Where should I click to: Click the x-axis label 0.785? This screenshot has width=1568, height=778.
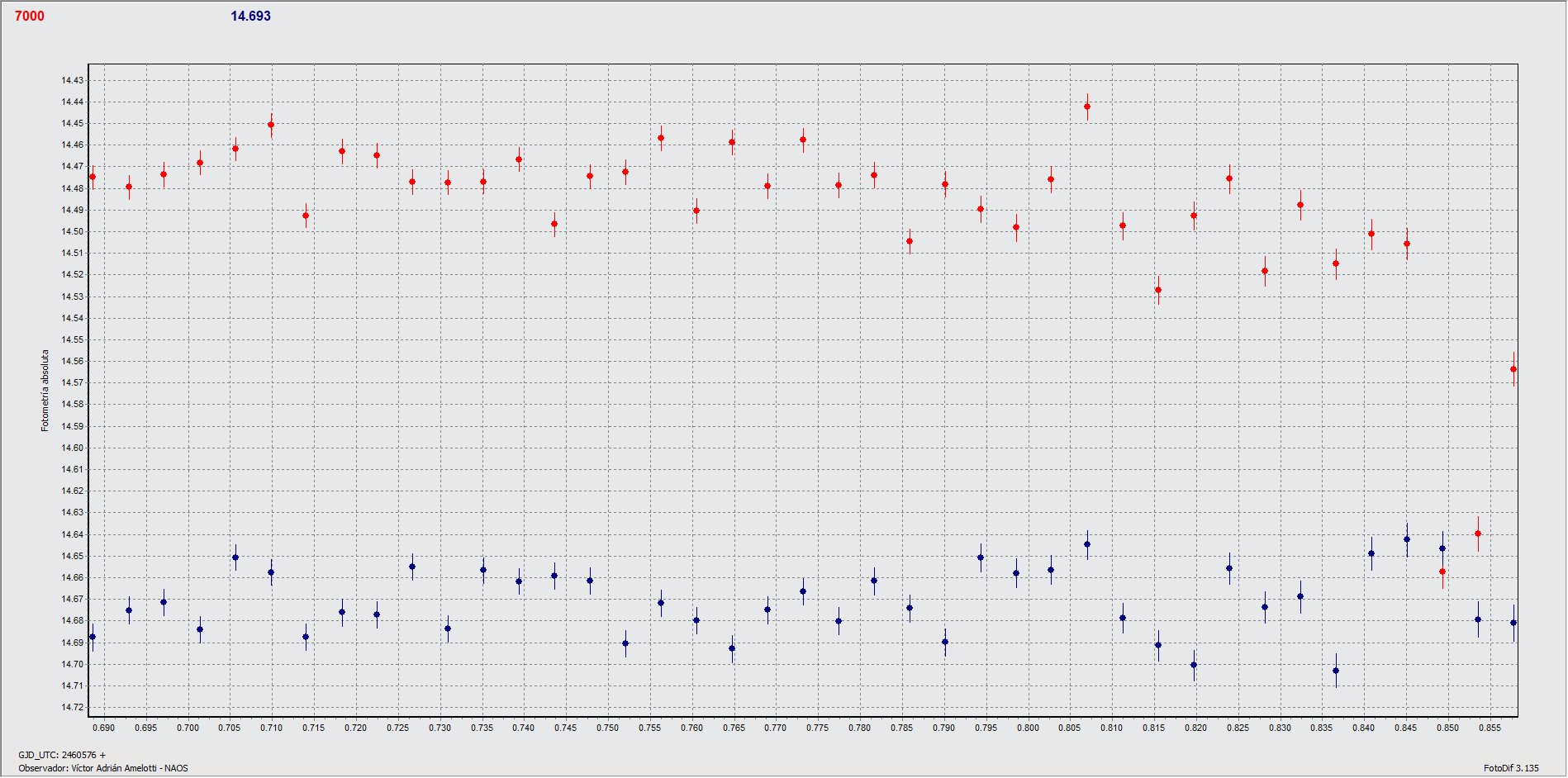pos(901,728)
